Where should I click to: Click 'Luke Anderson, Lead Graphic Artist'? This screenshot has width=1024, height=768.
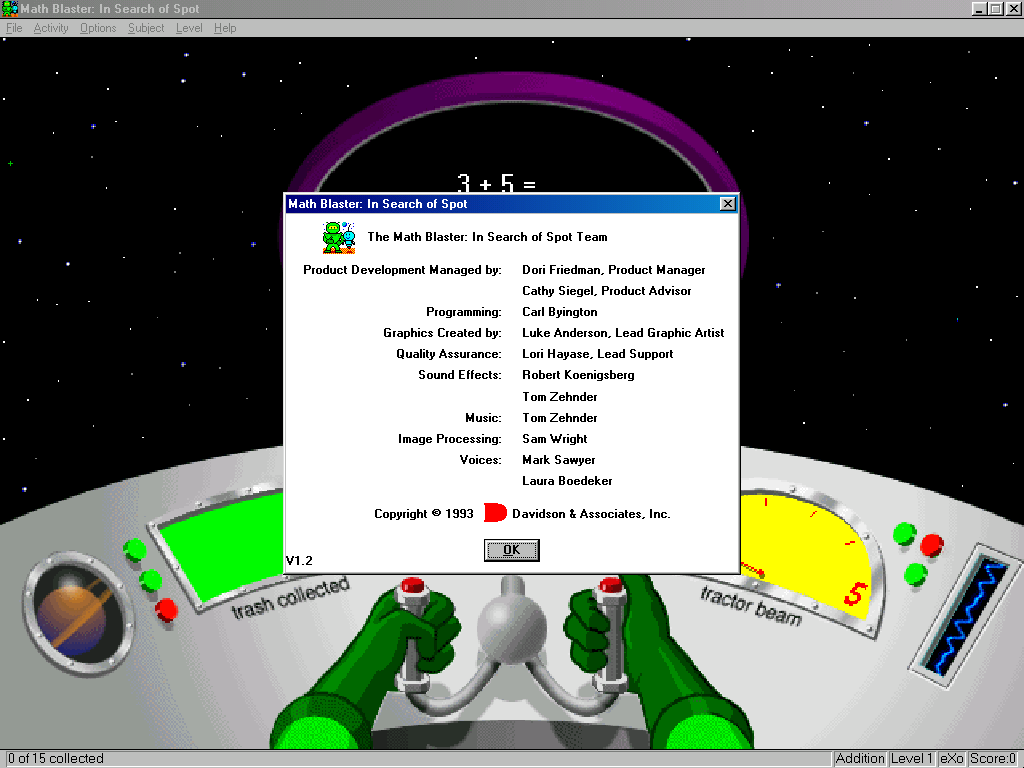coord(623,332)
